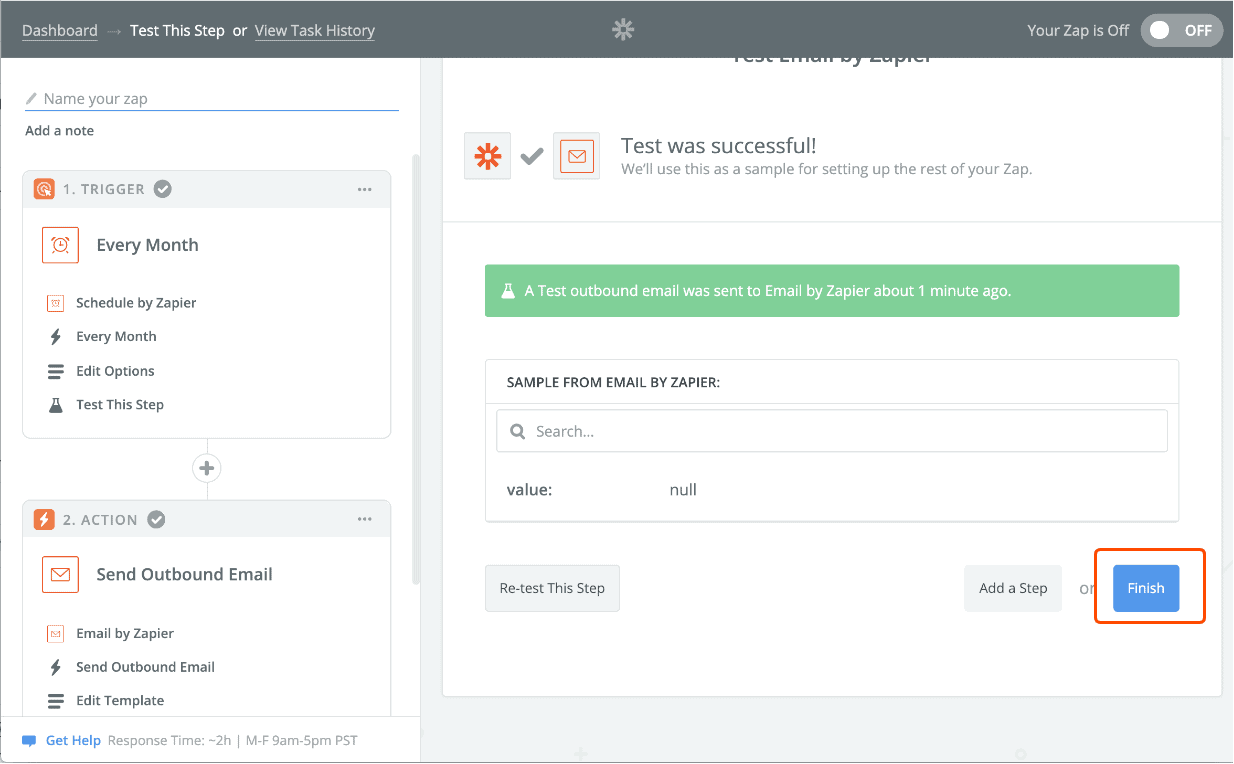This screenshot has width=1234, height=764.
Task: Select Edit Options in trigger step
Action: pos(115,371)
